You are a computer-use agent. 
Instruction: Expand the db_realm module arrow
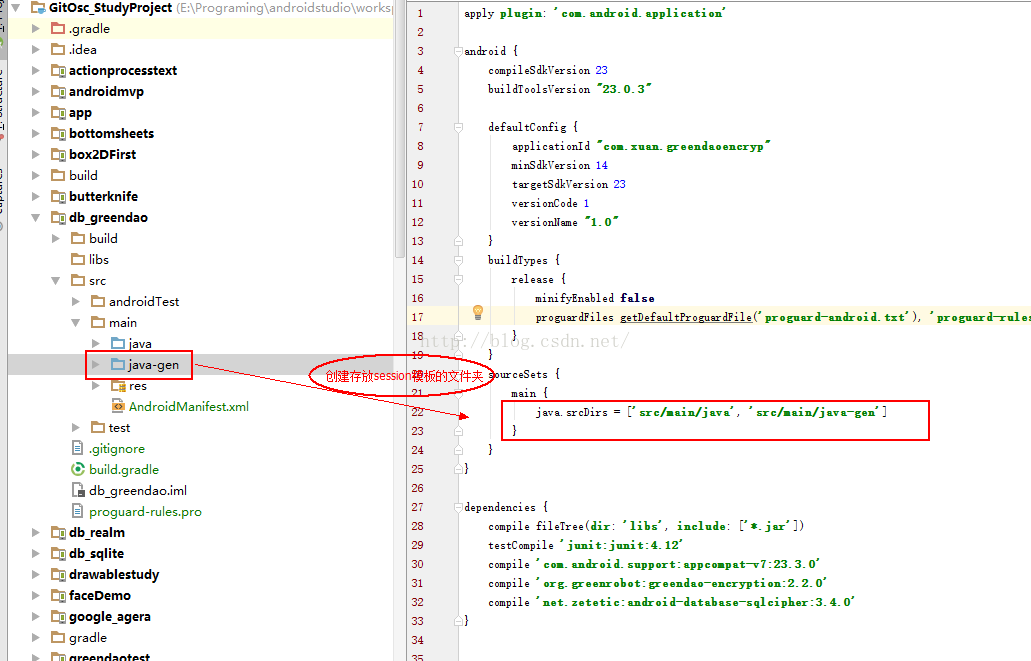pyautogui.click(x=36, y=533)
